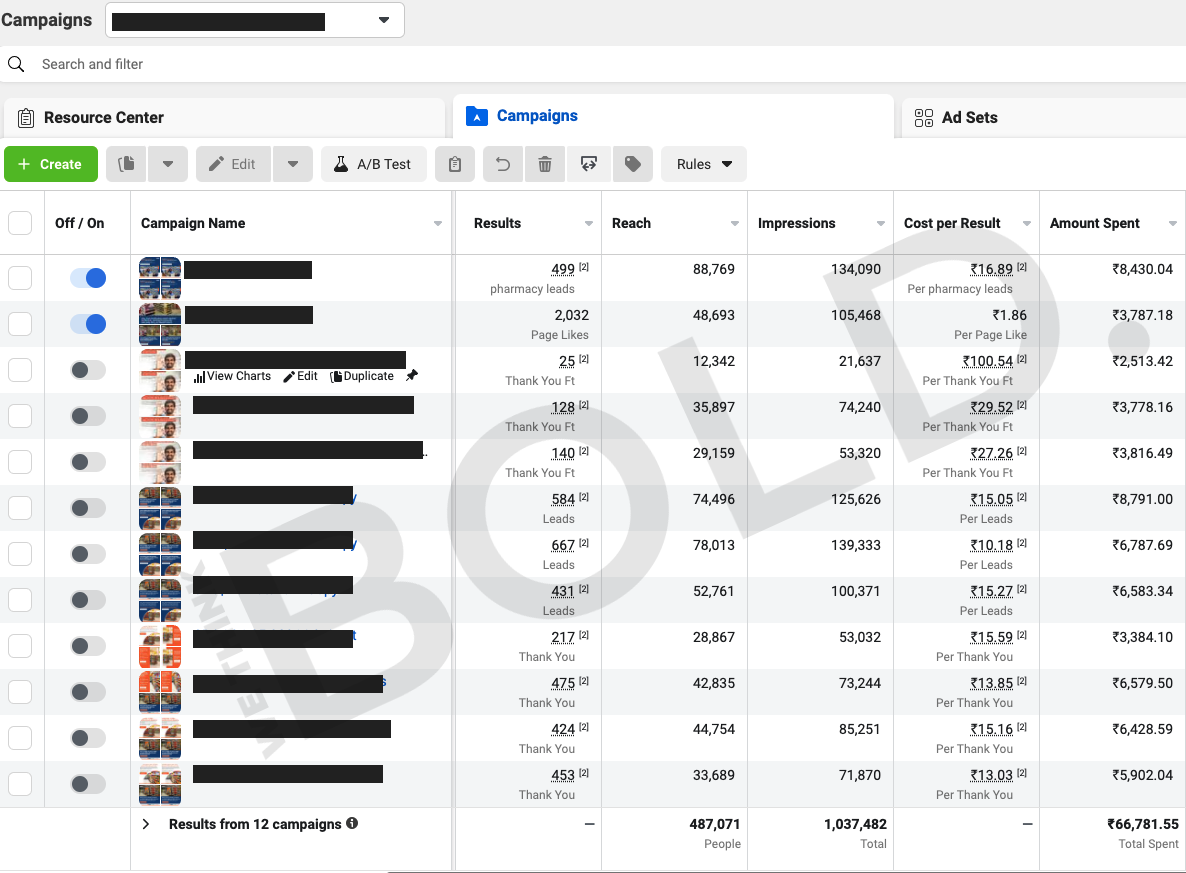The height and width of the screenshot is (873, 1186).
Task: Toggle the Page Likes campaign switch
Action: 88,324
